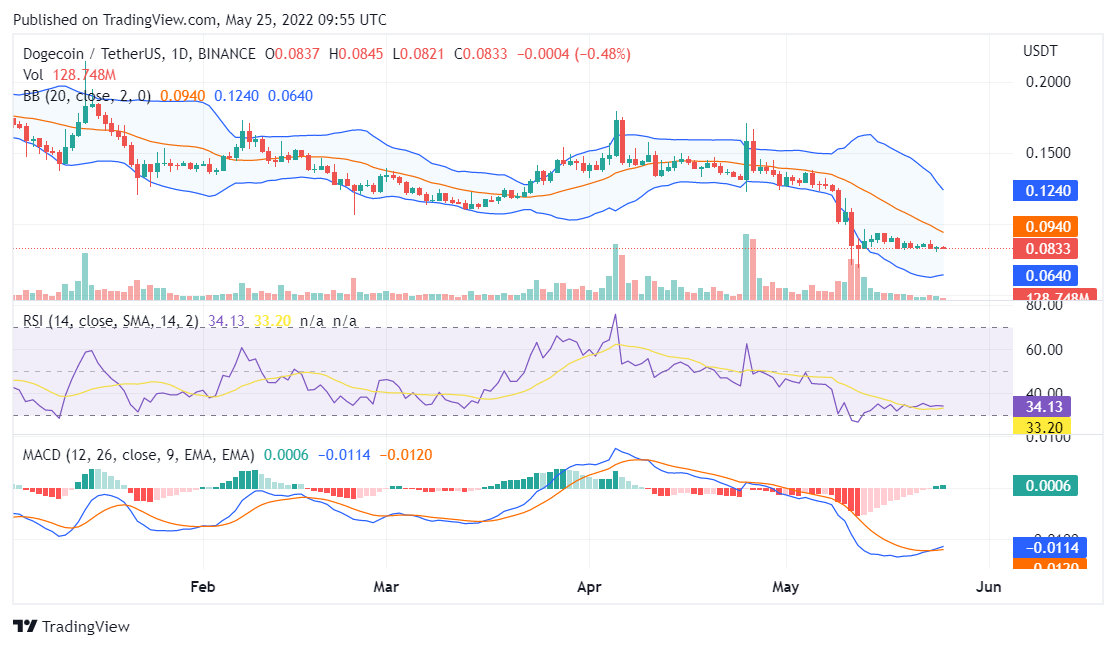Select Feb on the time axis

pos(202,587)
